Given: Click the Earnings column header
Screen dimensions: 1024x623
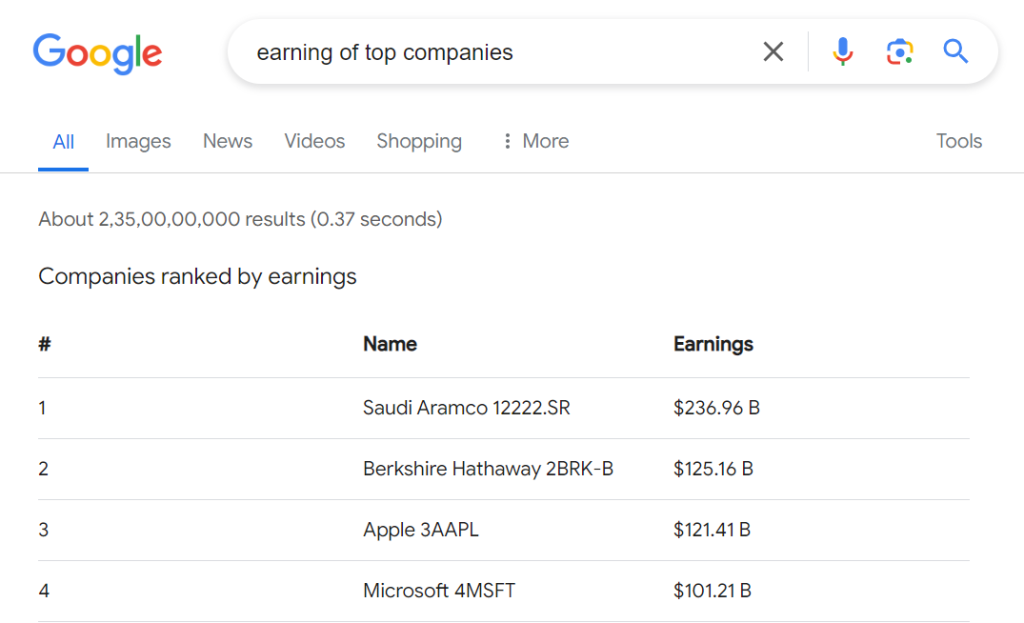Looking at the screenshot, I should point(713,344).
